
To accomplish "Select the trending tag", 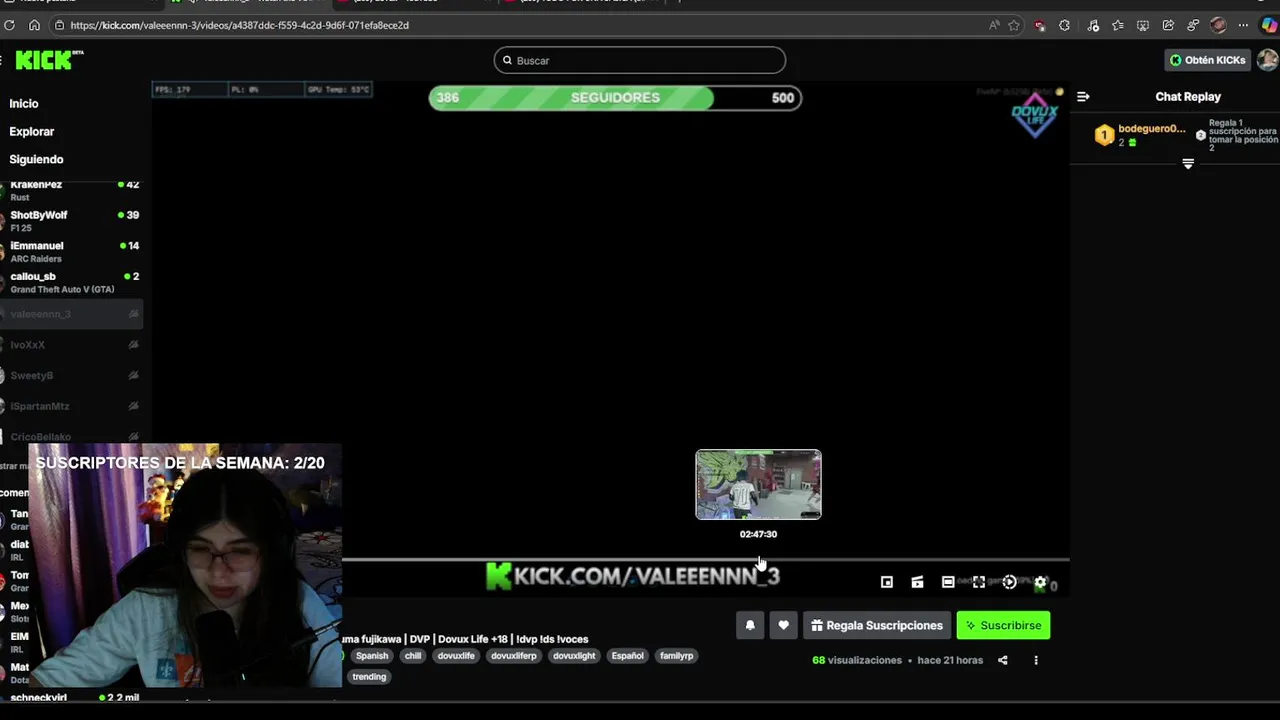I will click(x=369, y=677).
